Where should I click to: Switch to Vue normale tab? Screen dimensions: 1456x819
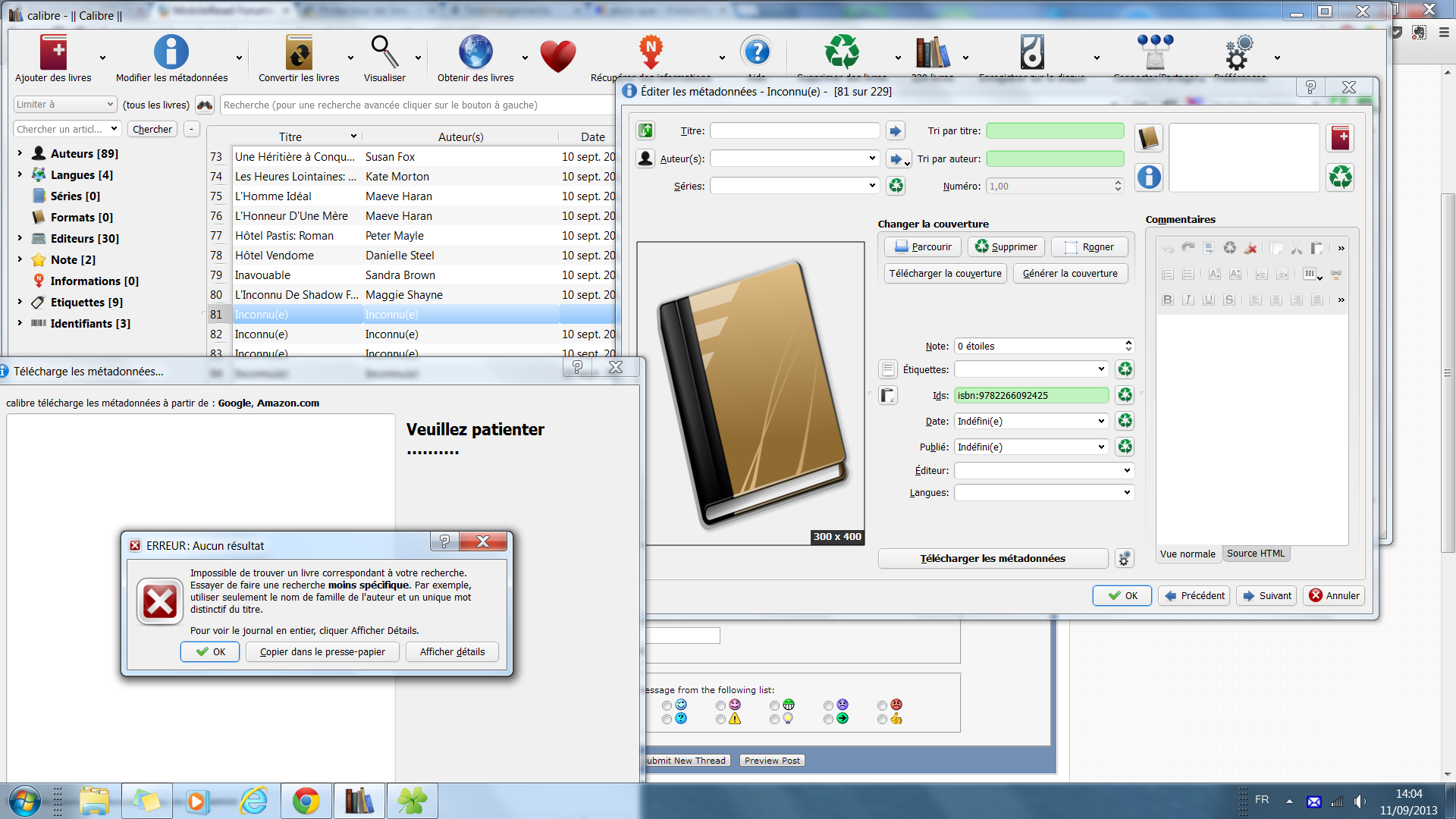point(1188,554)
